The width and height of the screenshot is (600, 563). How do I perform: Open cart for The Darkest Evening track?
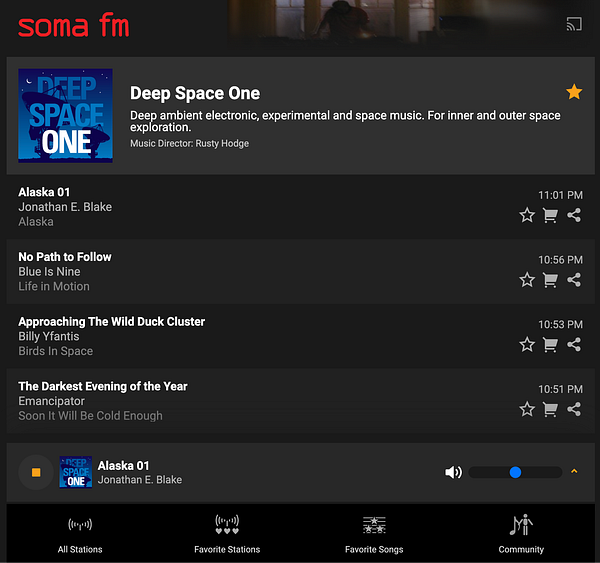pyautogui.click(x=550, y=409)
